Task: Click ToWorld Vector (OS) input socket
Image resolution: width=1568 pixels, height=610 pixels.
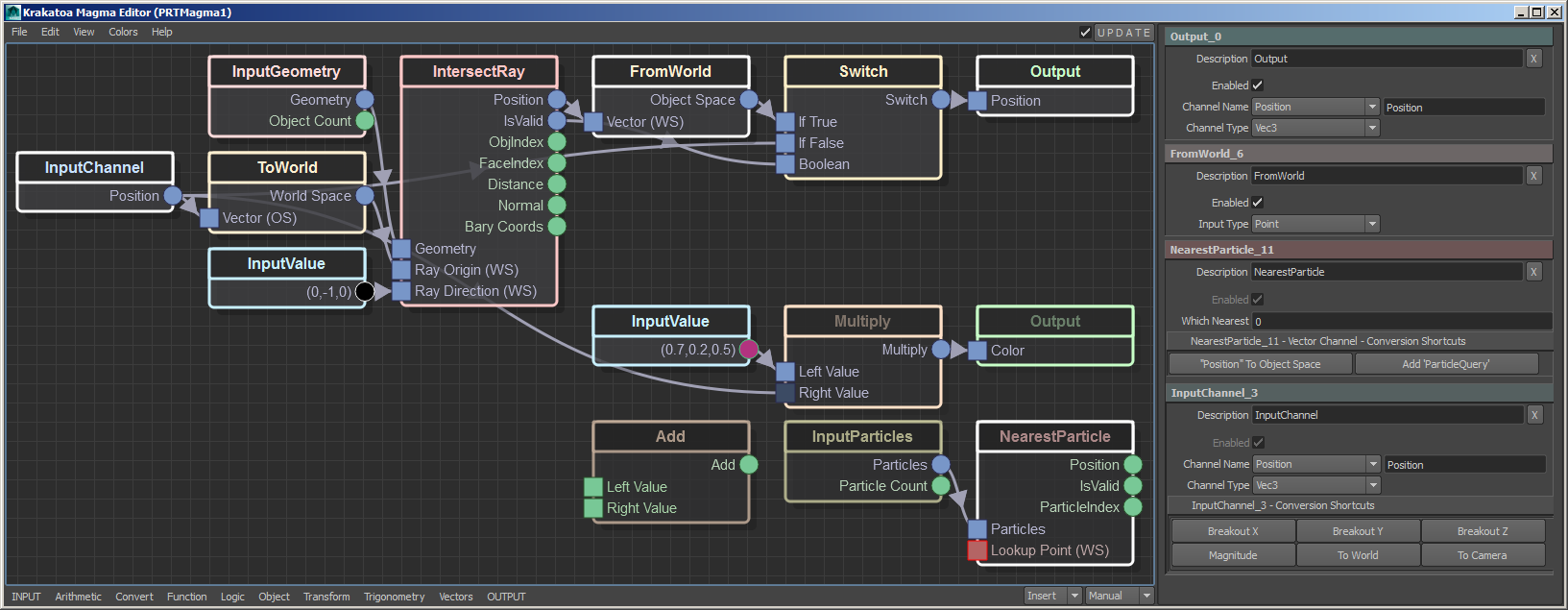Action: (209, 218)
